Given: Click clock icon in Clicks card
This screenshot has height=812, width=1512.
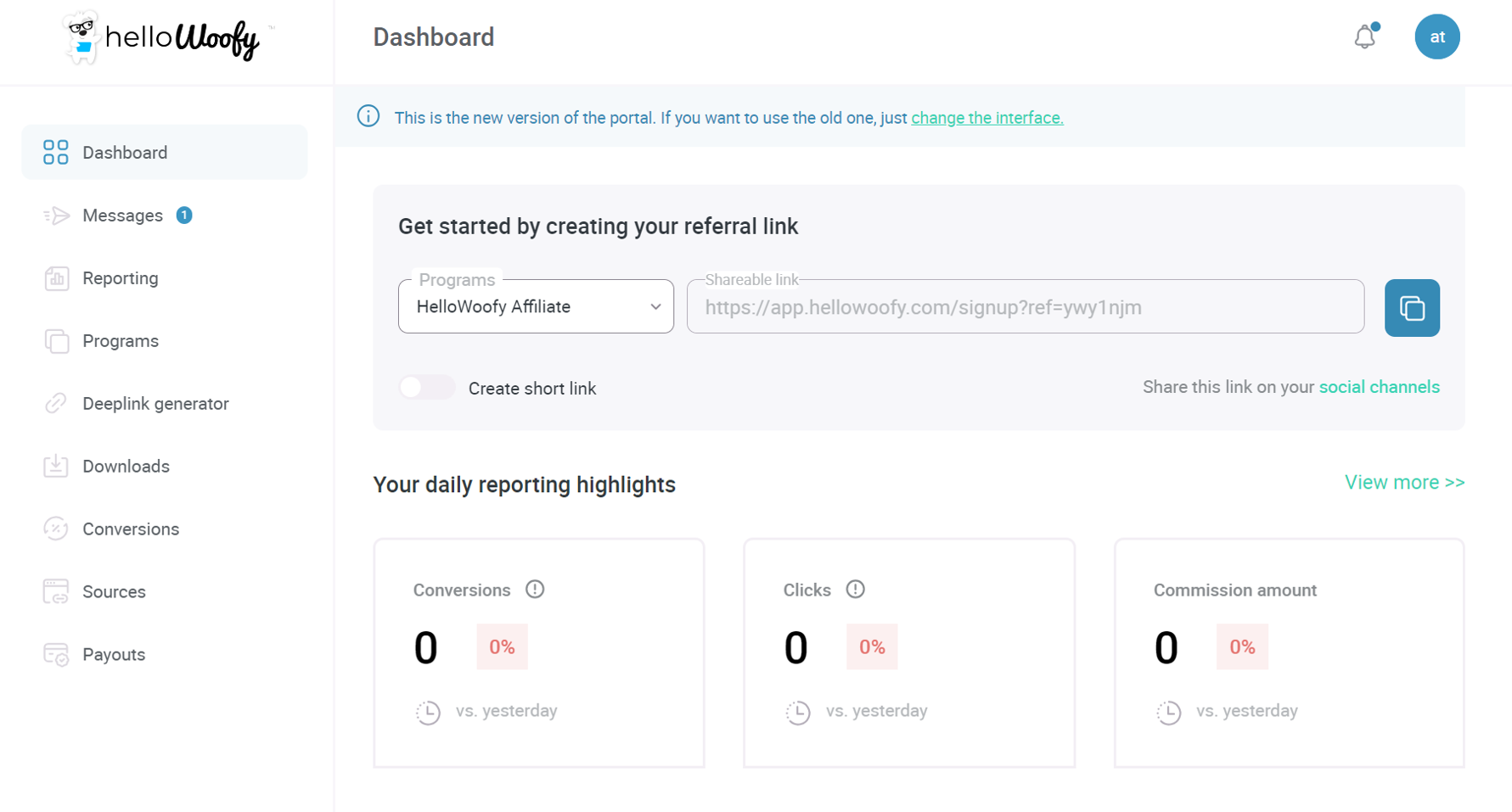Looking at the screenshot, I should tap(798, 712).
